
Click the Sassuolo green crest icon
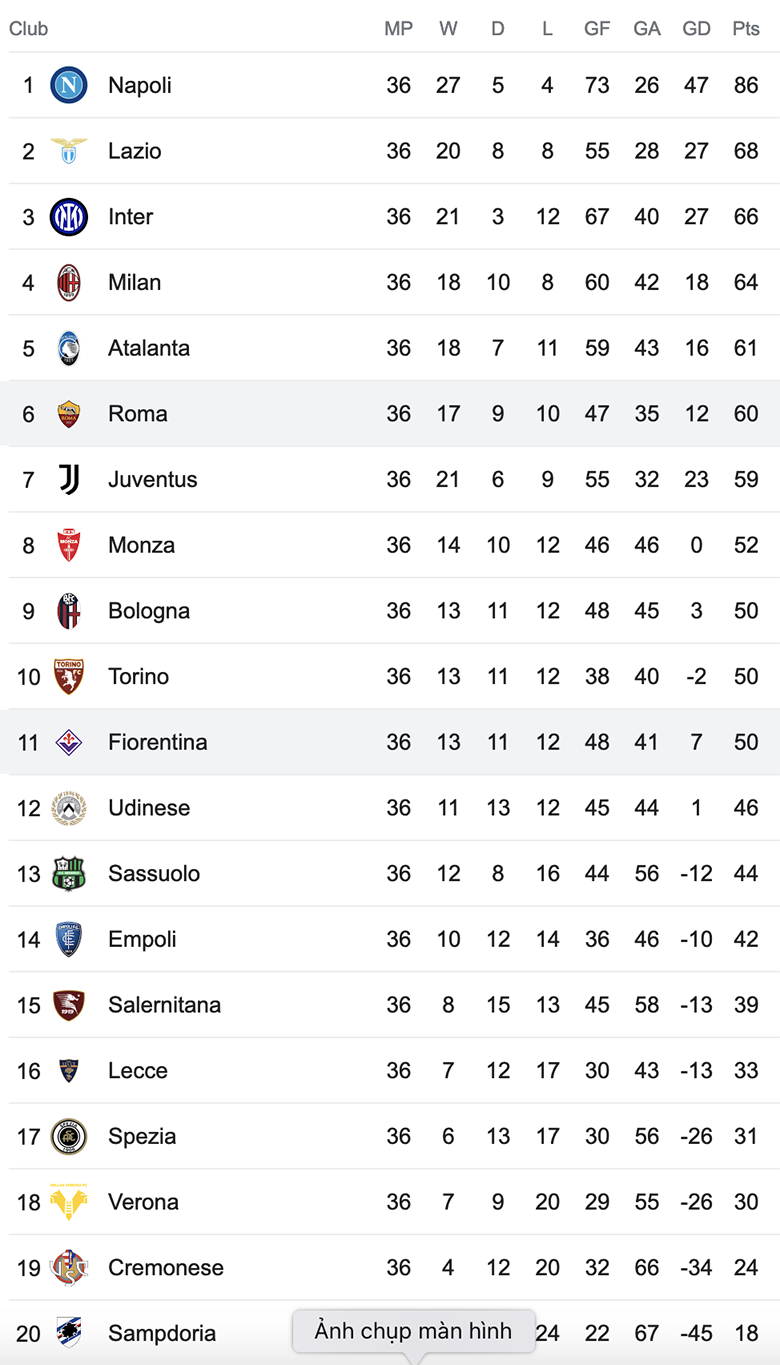tap(69, 874)
